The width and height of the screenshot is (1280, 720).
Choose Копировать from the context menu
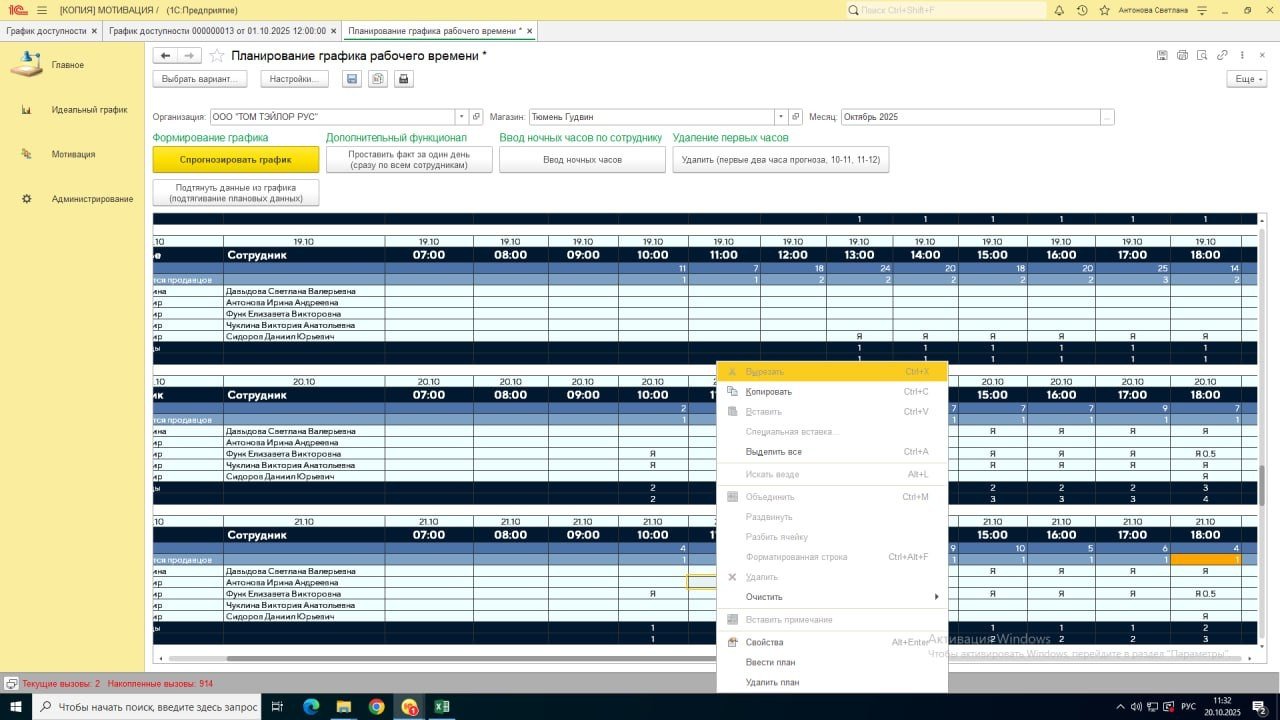click(768, 392)
